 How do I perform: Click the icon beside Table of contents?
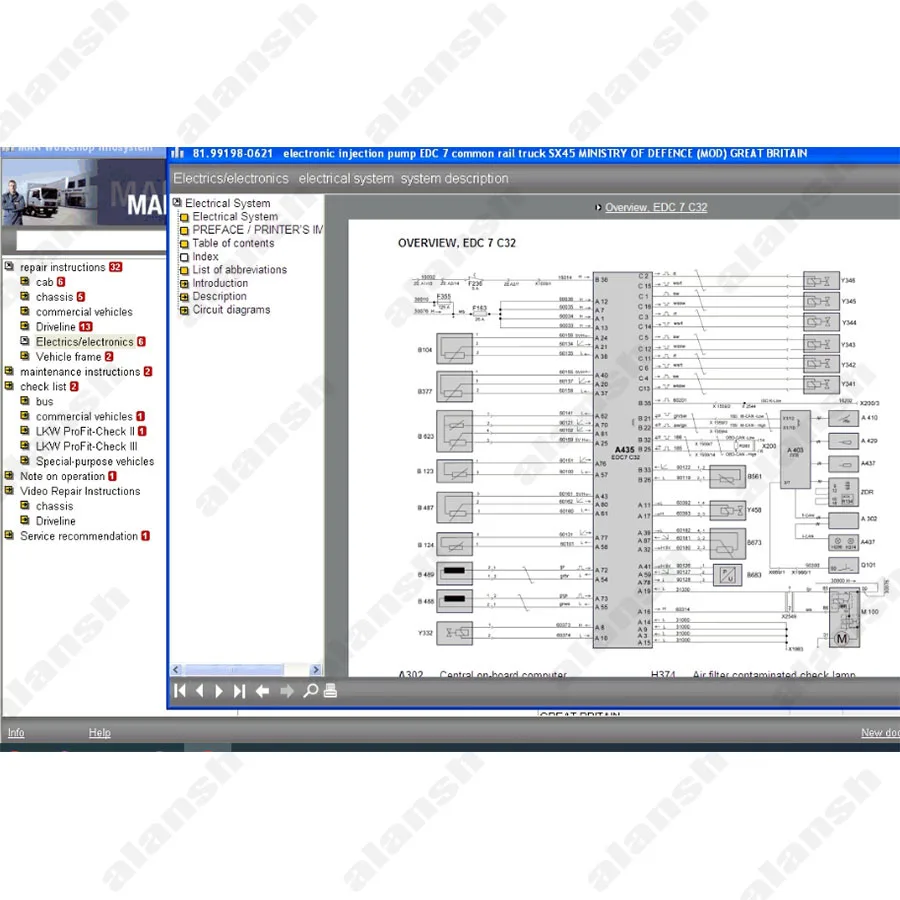184,244
